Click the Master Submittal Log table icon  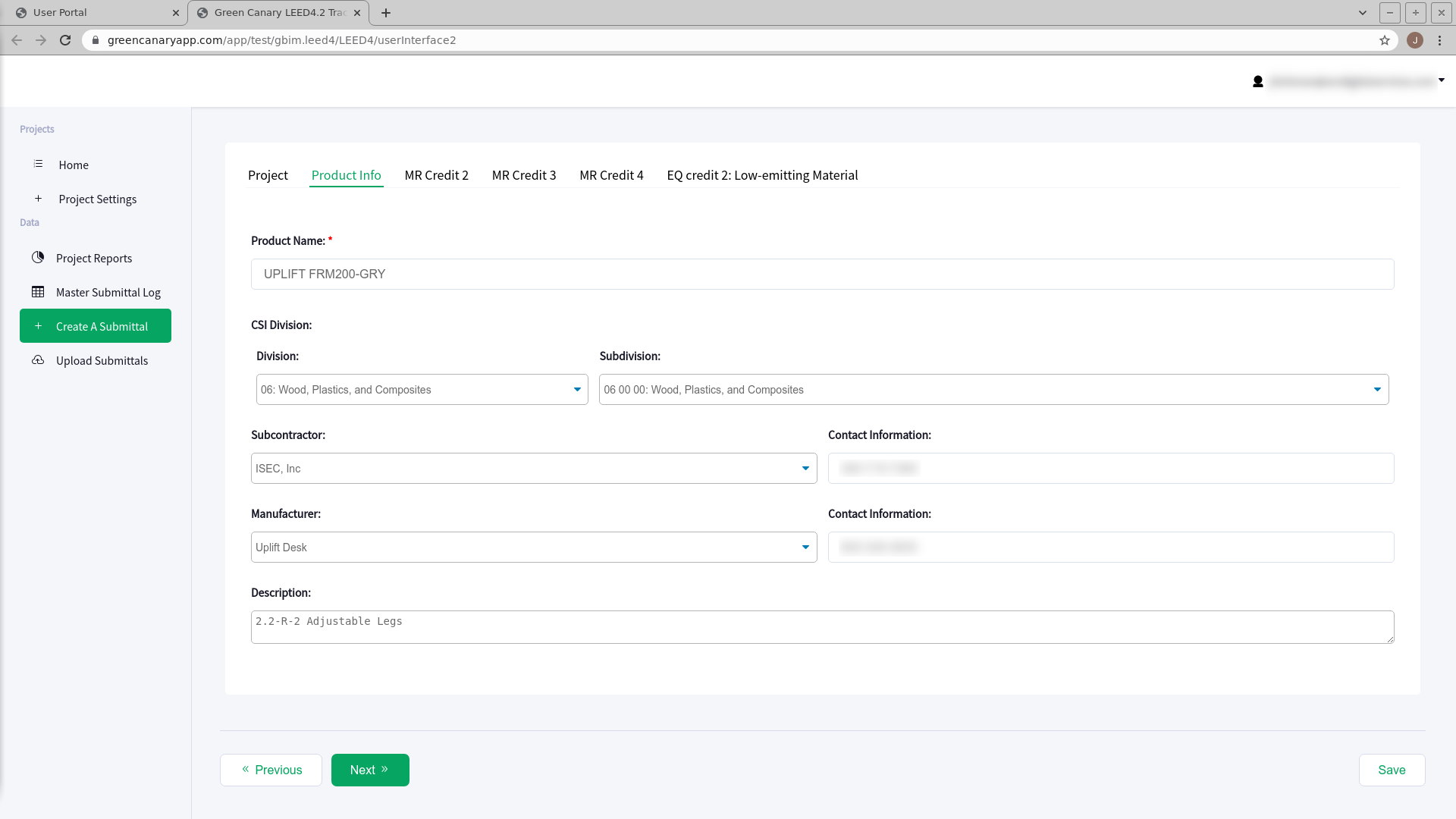(x=38, y=292)
